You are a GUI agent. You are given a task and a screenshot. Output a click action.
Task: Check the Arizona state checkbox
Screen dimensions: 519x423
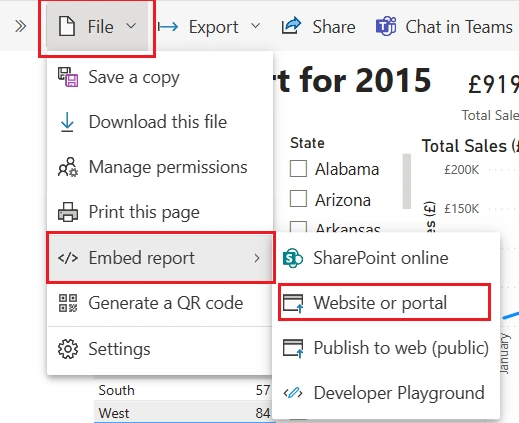(x=298, y=199)
